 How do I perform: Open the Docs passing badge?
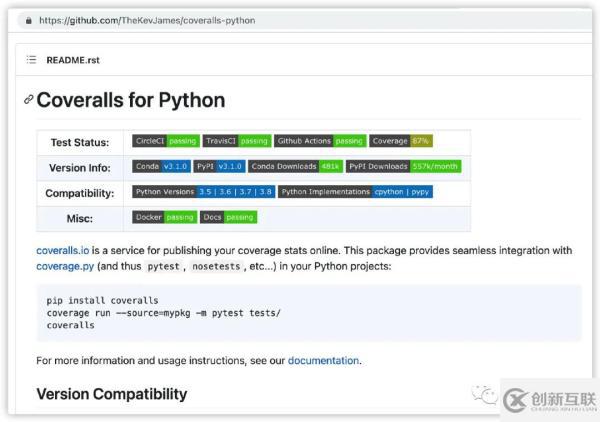228,217
